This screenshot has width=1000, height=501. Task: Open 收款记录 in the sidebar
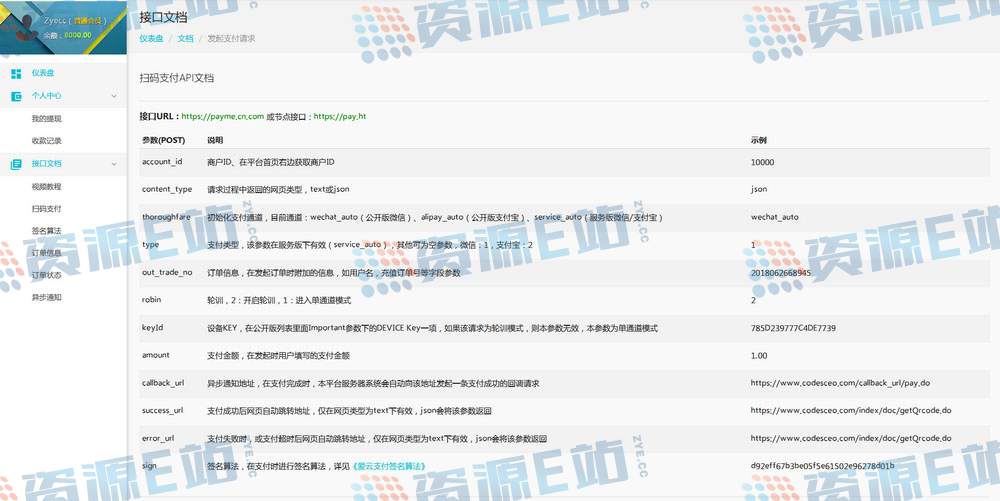tap(47, 141)
